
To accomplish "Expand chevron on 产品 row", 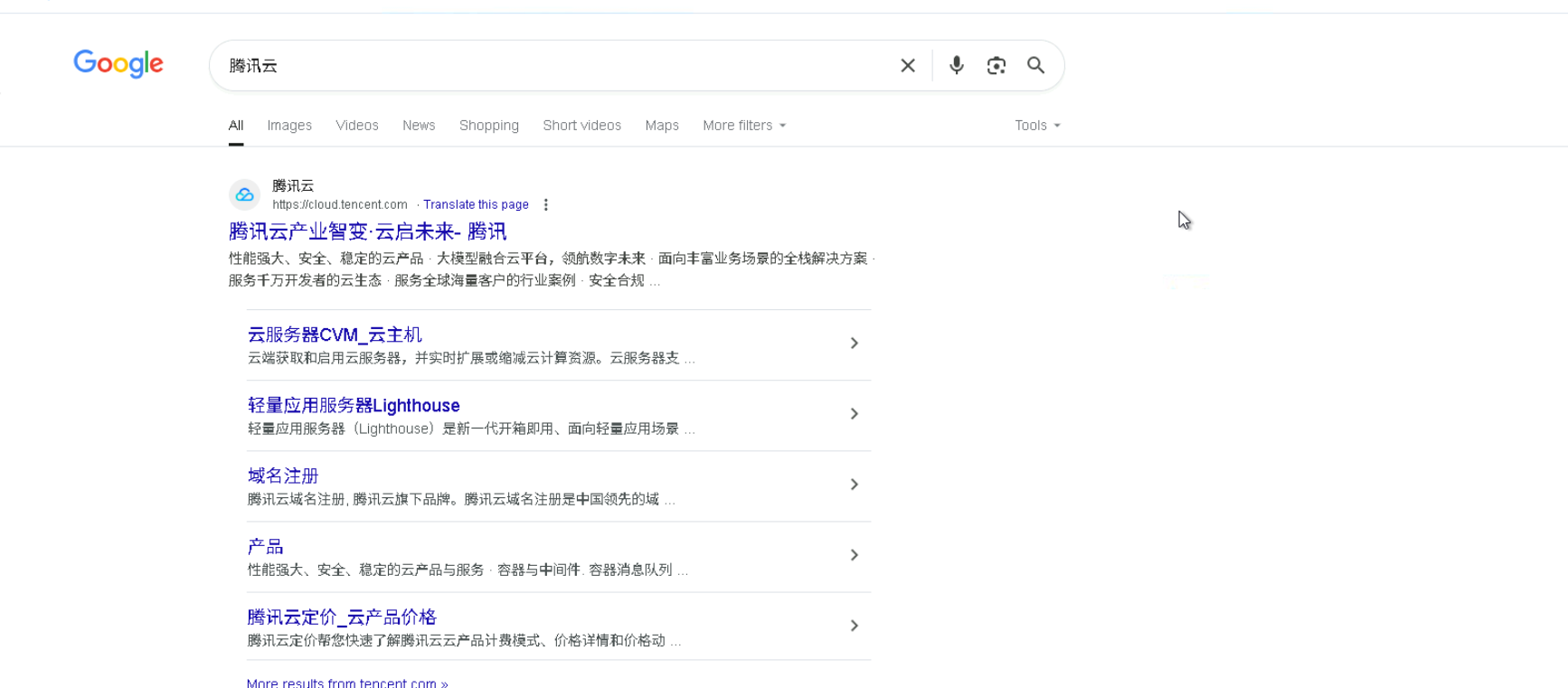I will coord(855,554).
